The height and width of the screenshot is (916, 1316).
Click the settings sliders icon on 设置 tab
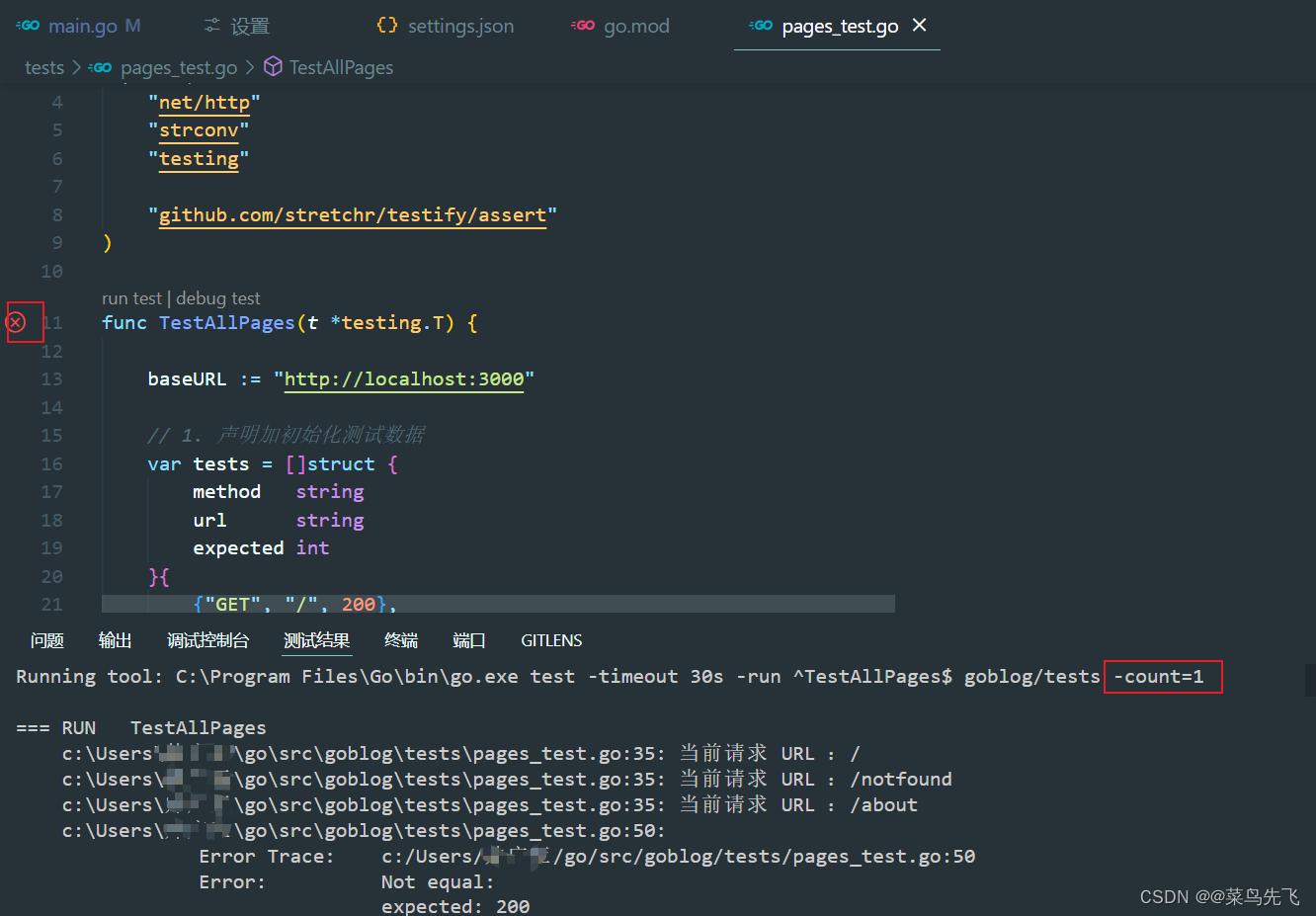(x=212, y=26)
